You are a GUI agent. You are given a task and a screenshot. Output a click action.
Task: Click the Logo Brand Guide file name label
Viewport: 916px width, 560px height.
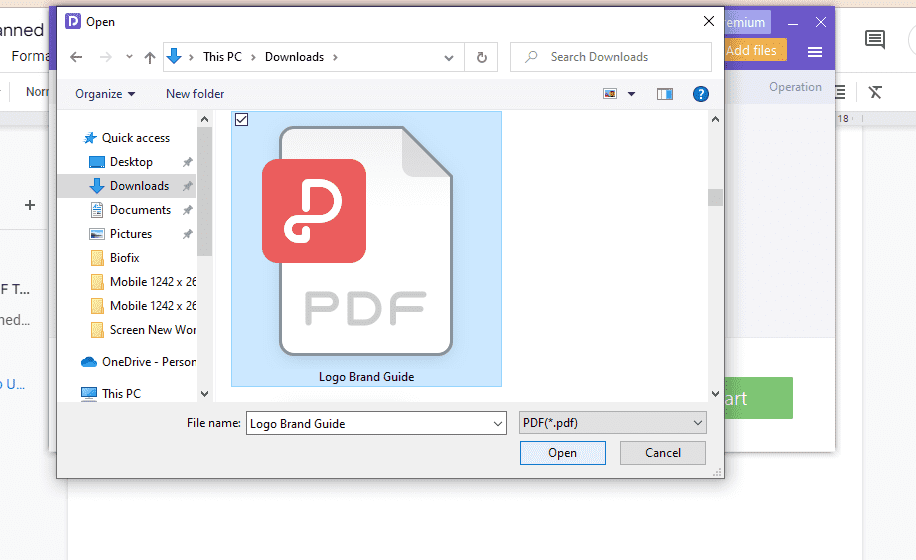[x=366, y=377]
